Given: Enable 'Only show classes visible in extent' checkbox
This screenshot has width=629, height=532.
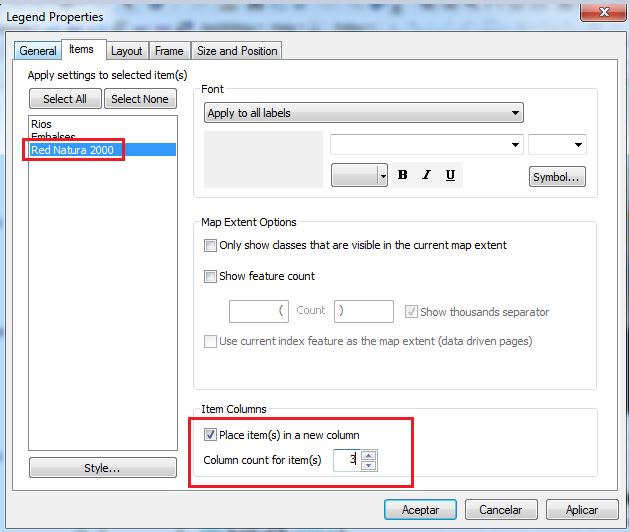Looking at the screenshot, I should pyautogui.click(x=210, y=245).
